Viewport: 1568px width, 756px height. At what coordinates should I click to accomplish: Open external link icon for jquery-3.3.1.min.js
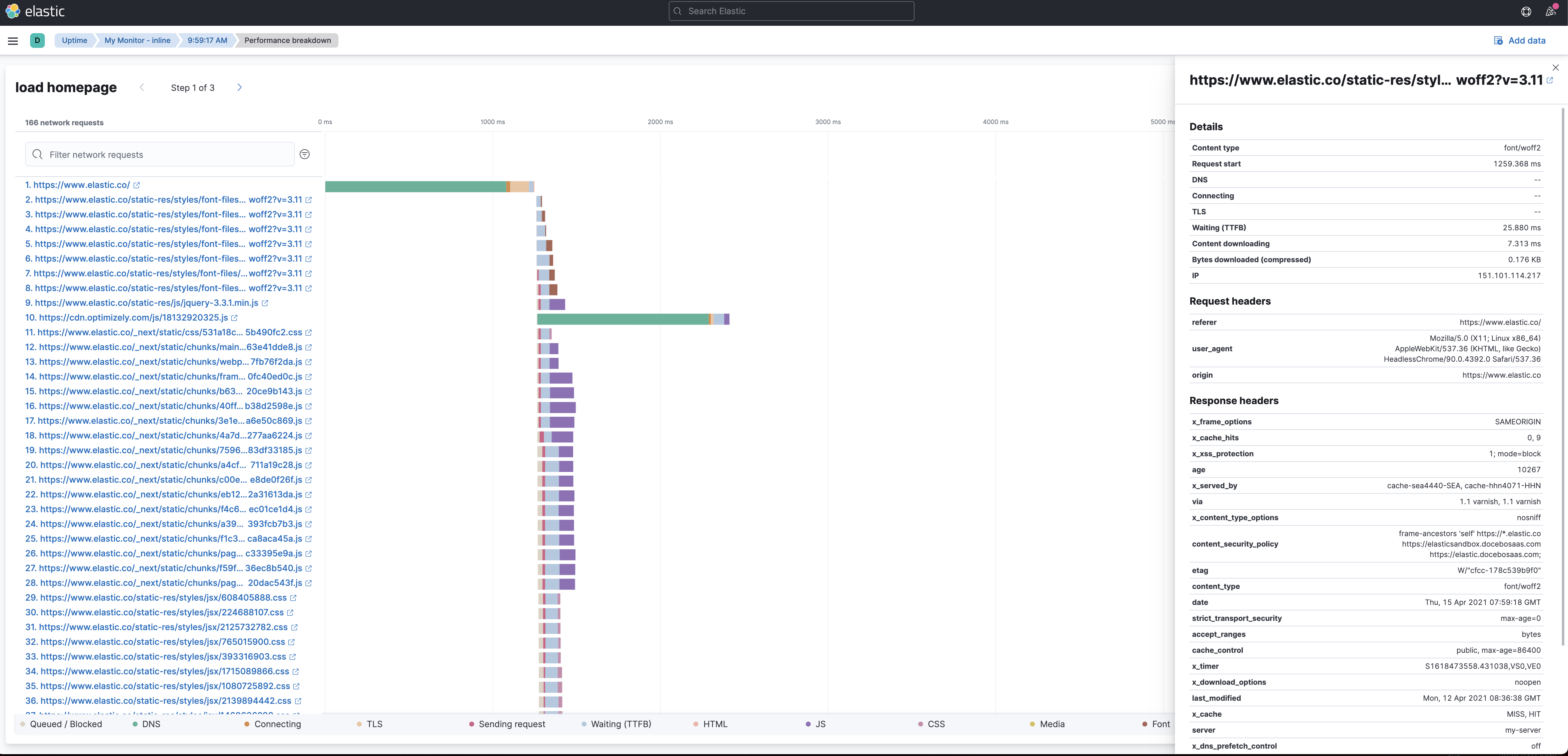tap(265, 303)
